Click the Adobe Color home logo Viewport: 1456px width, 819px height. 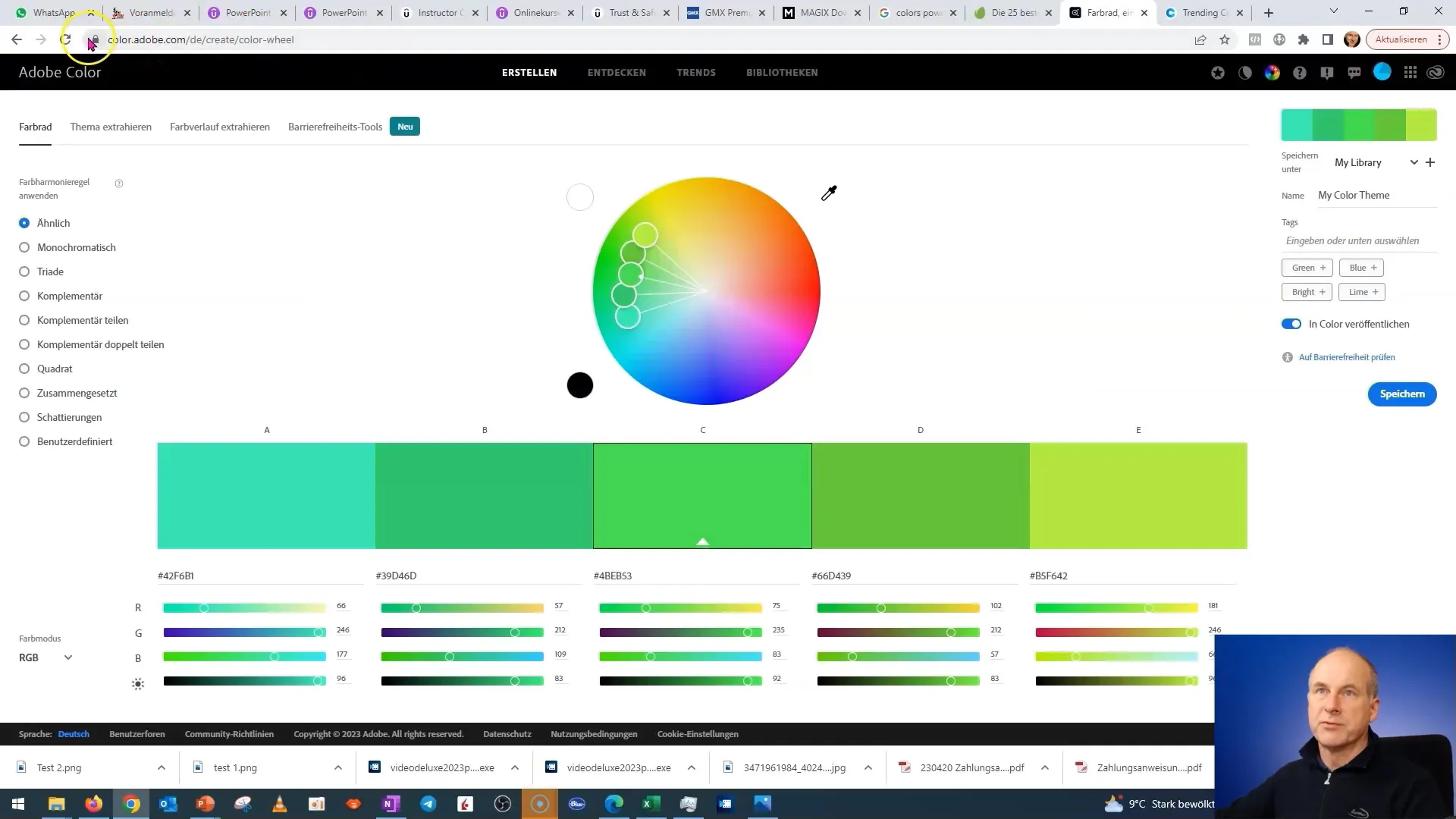[x=60, y=72]
